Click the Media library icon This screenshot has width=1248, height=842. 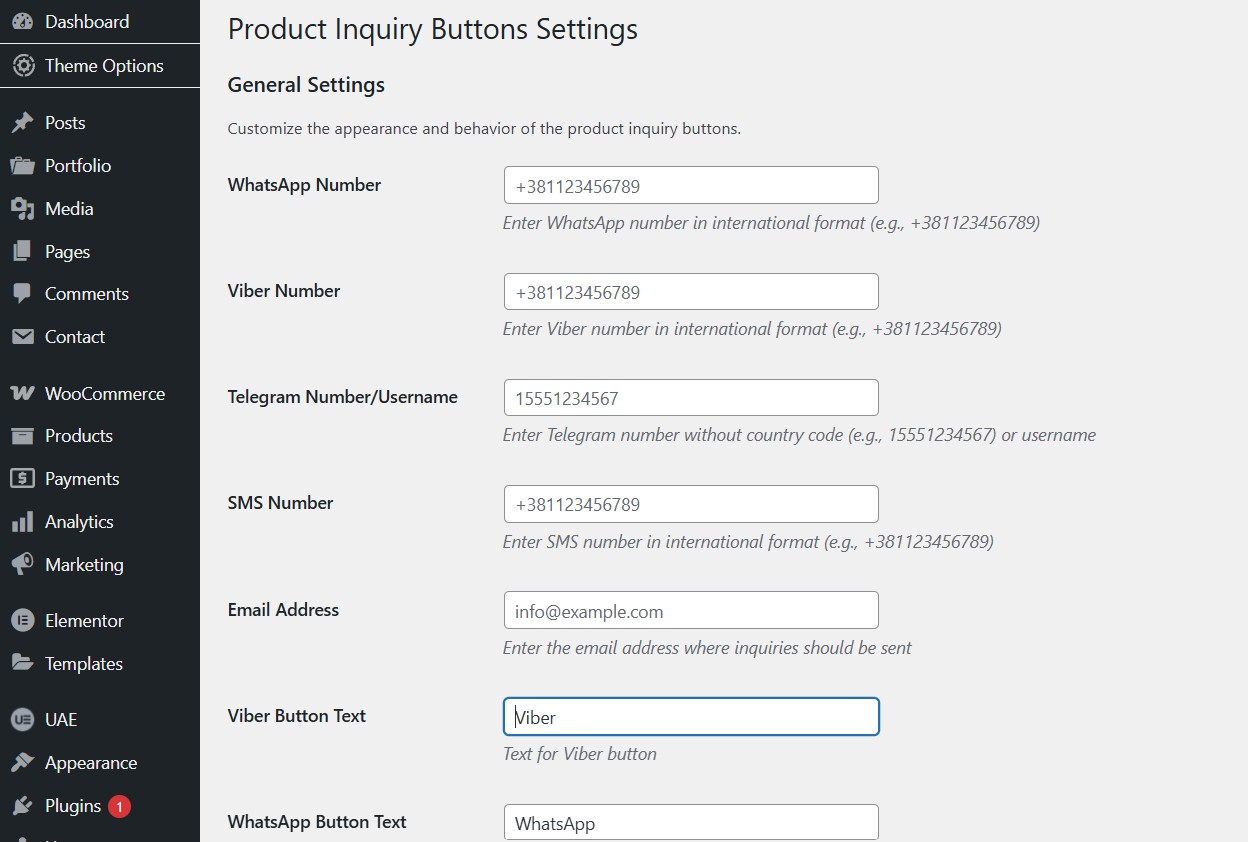(22, 209)
